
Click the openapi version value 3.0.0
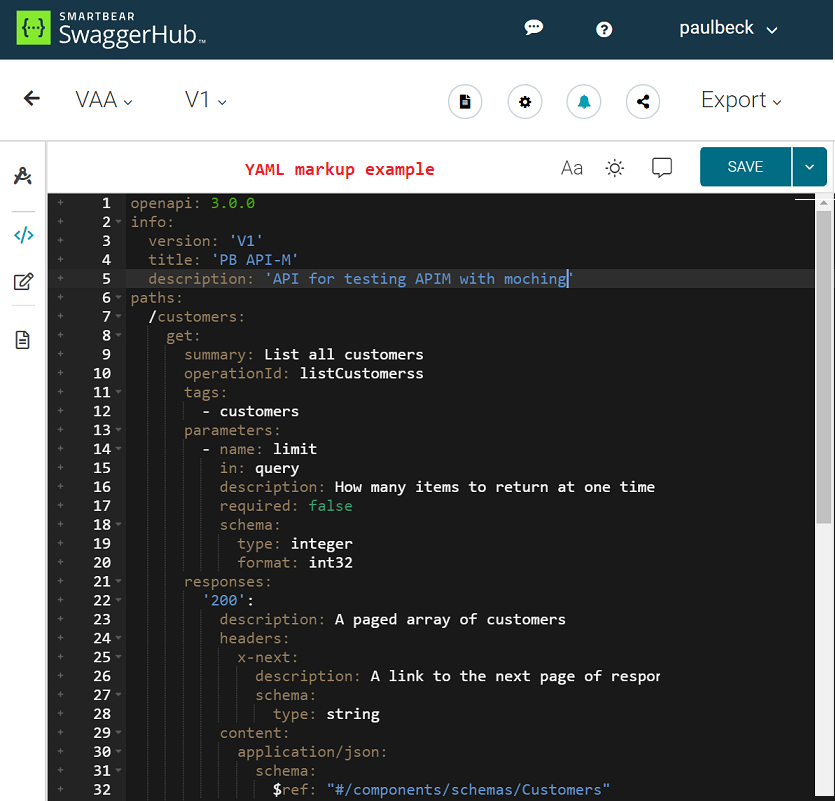click(233, 203)
